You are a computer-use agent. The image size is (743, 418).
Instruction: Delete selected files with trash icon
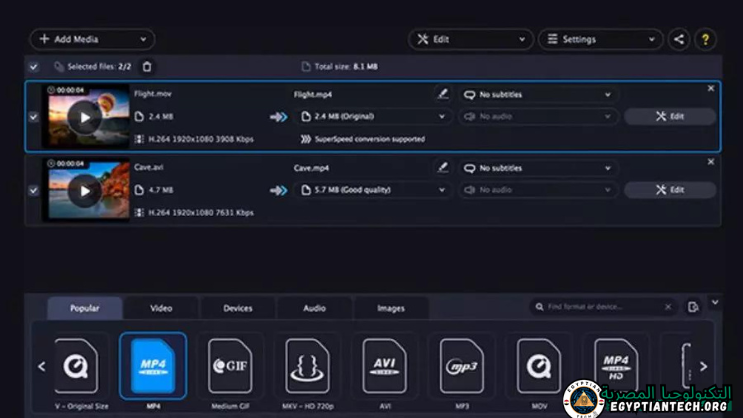click(x=147, y=67)
